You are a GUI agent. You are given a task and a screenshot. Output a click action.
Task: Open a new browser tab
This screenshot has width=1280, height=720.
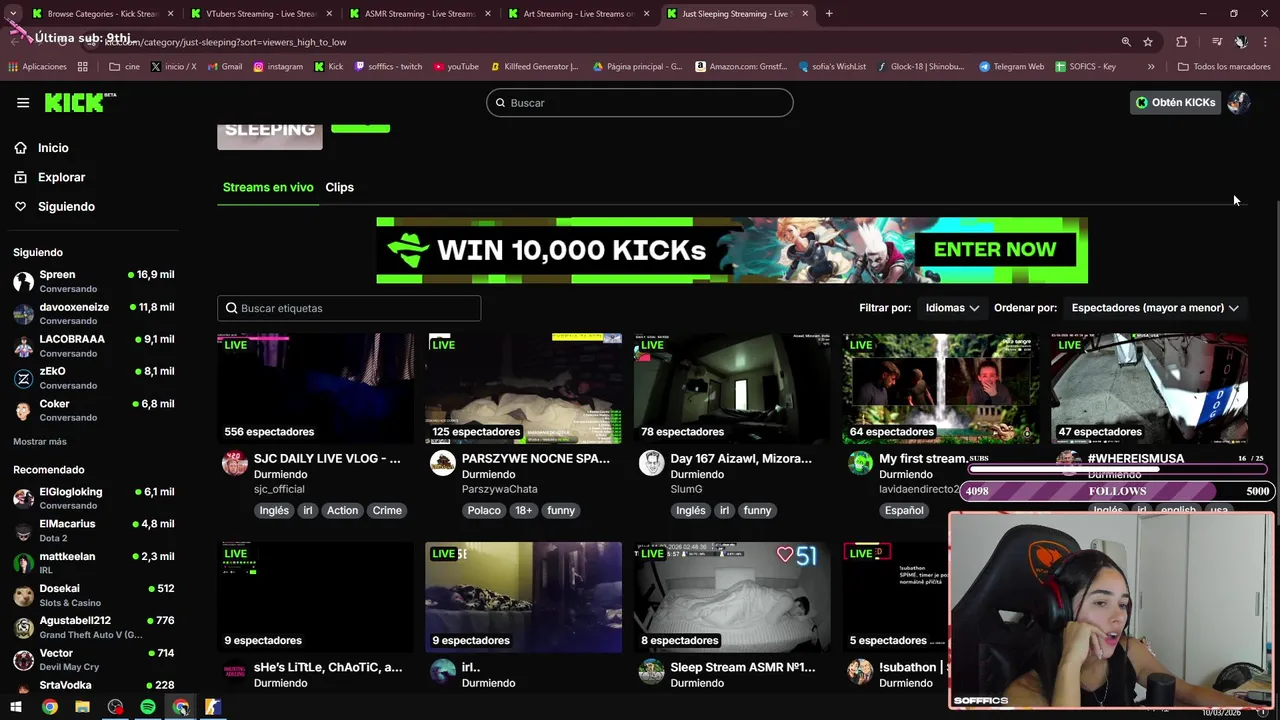(x=829, y=14)
